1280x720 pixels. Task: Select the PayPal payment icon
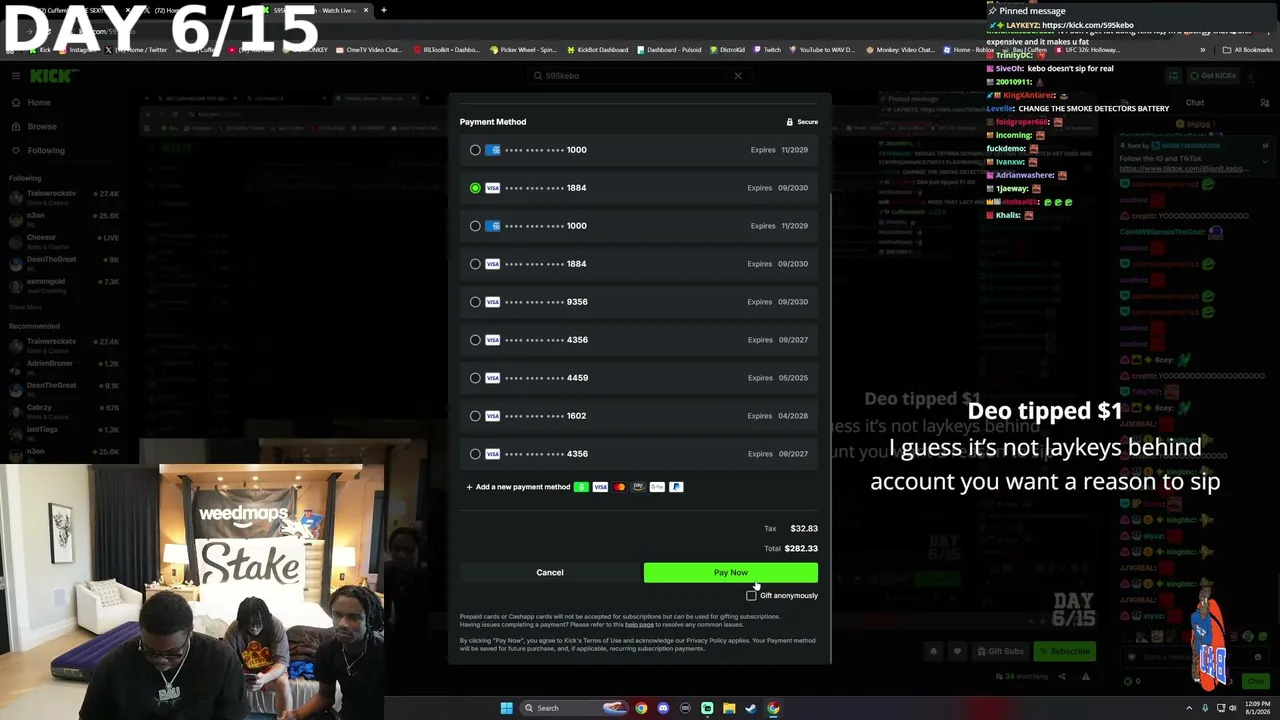click(676, 487)
